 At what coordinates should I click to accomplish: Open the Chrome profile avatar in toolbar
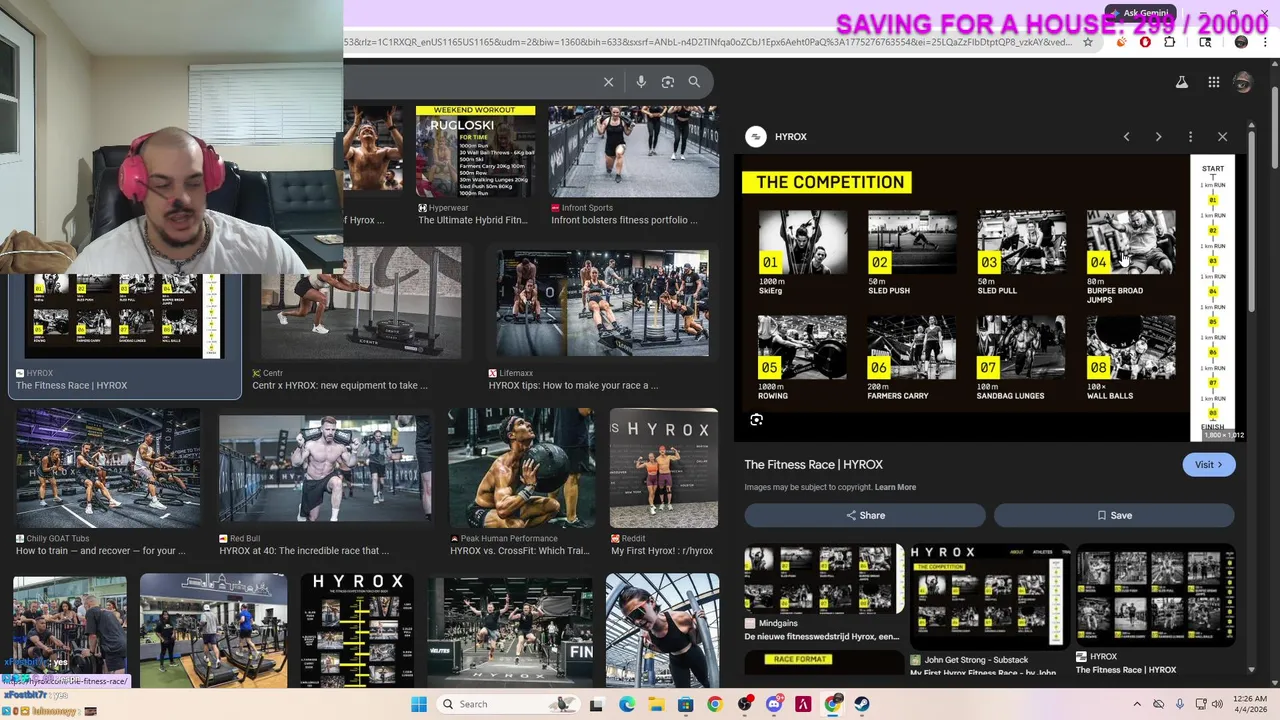pyautogui.click(x=1241, y=42)
